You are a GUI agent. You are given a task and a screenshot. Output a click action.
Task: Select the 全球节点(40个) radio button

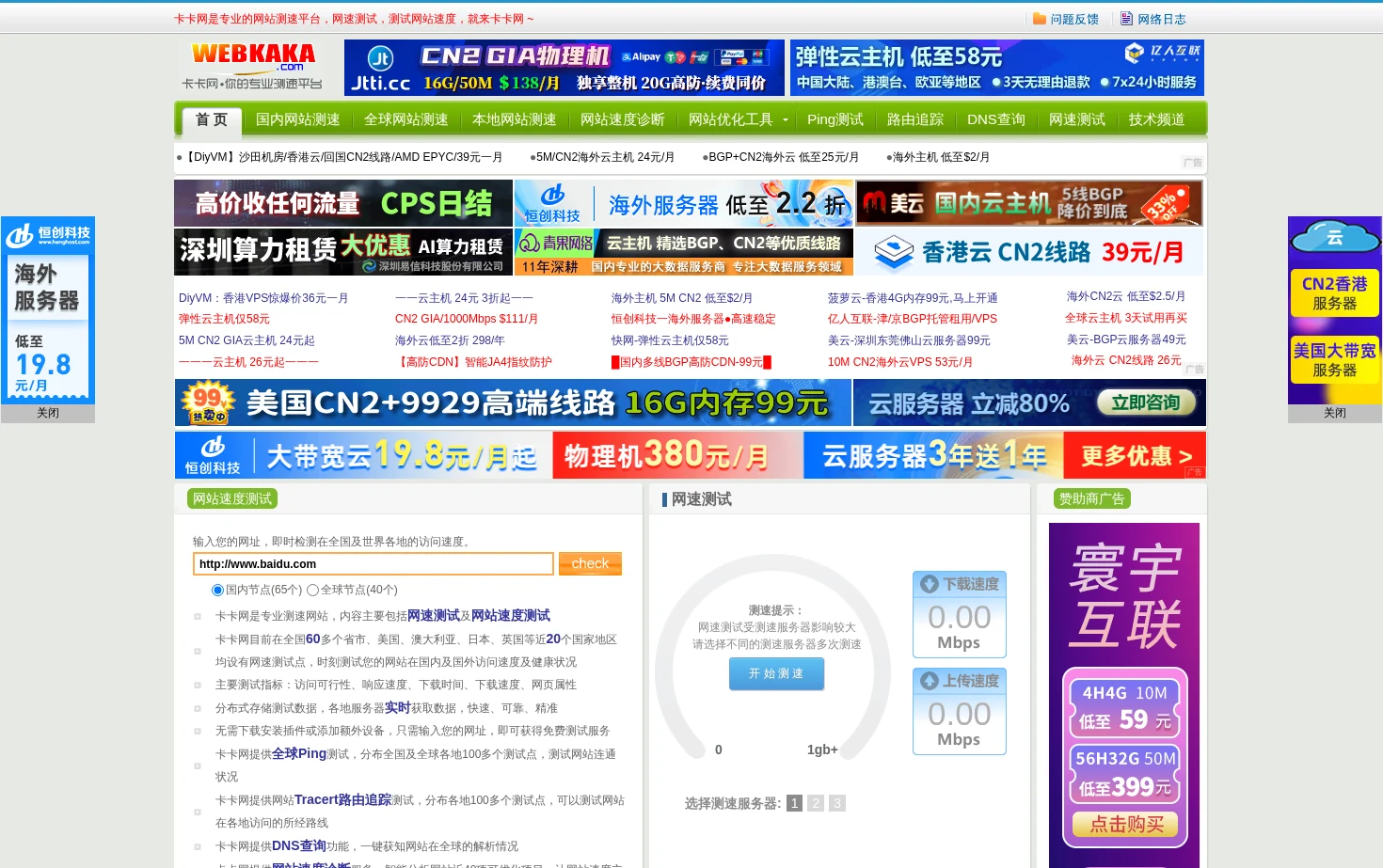point(312,591)
